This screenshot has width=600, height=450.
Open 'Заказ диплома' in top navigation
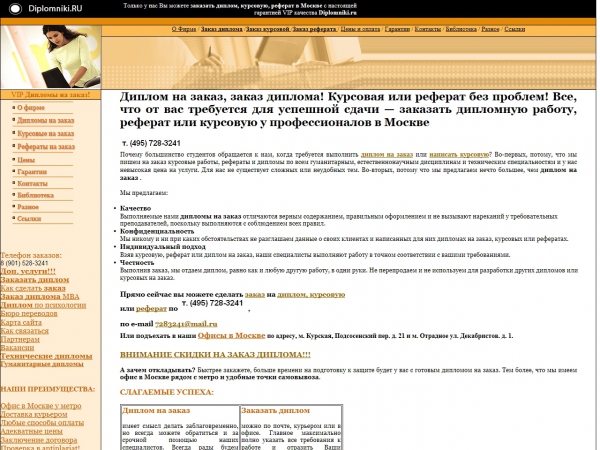[x=222, y=29]
